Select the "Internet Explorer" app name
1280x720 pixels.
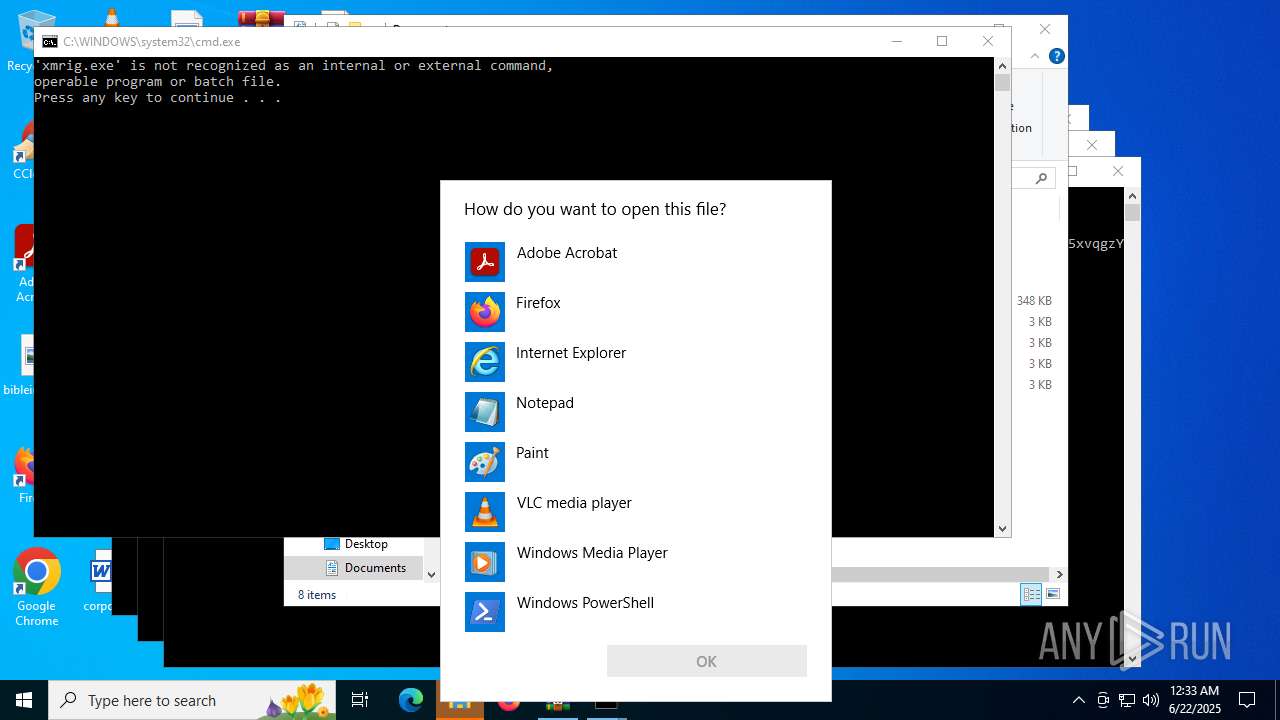[x=571, y=353]
